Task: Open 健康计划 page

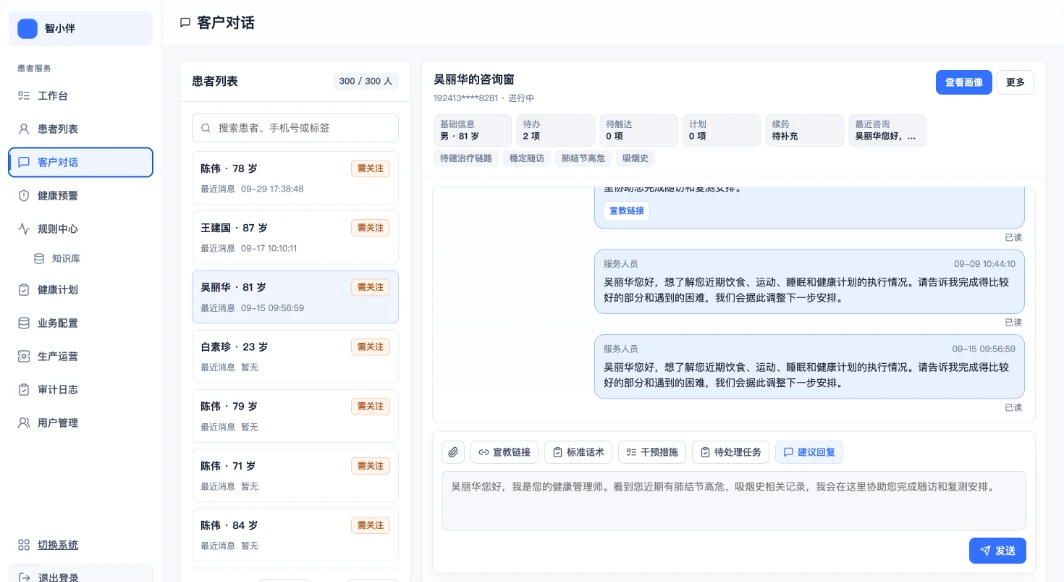Action: [x=81, y=290]
